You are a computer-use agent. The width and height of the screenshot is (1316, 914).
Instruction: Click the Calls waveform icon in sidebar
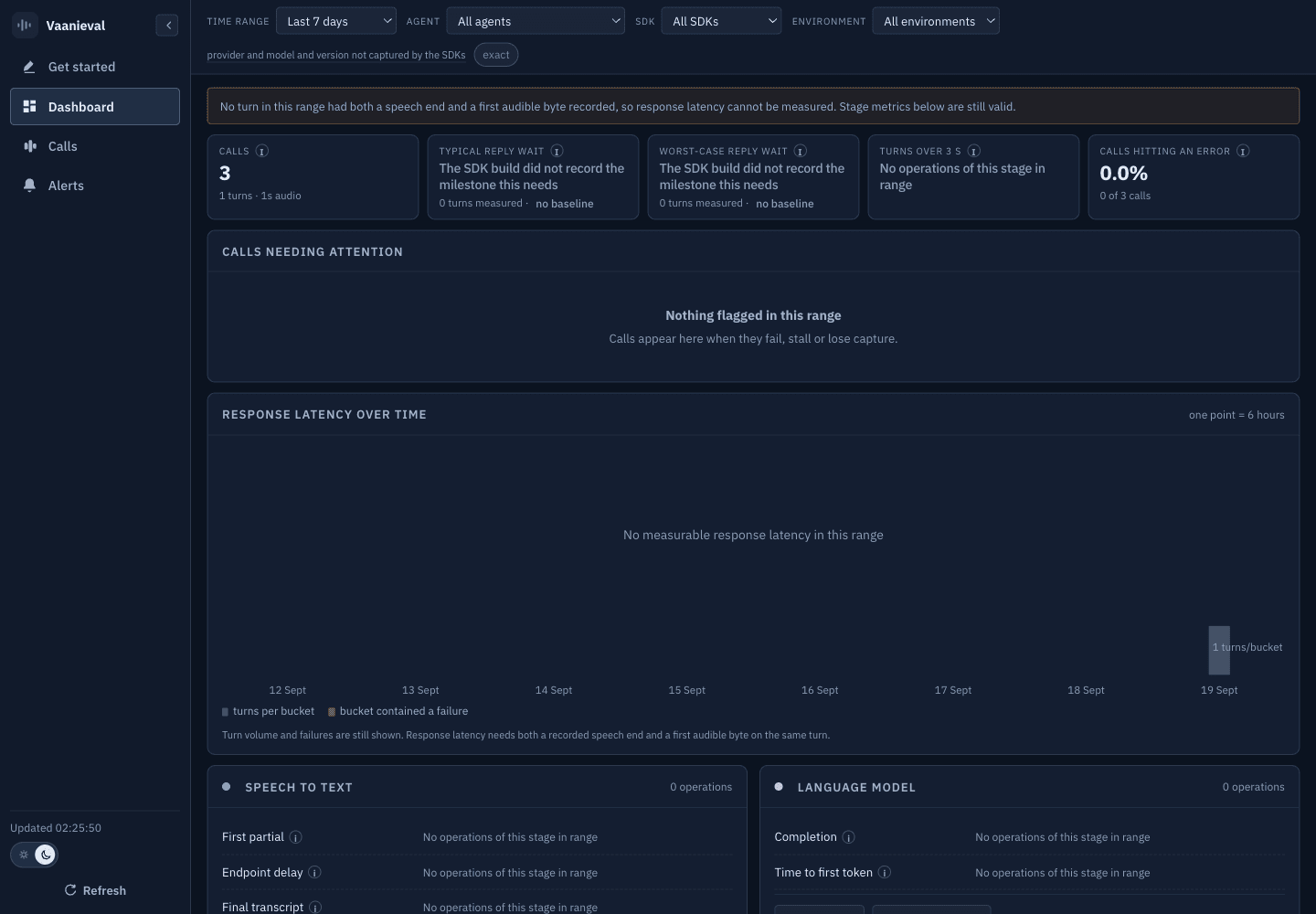[x=29, y=146]
